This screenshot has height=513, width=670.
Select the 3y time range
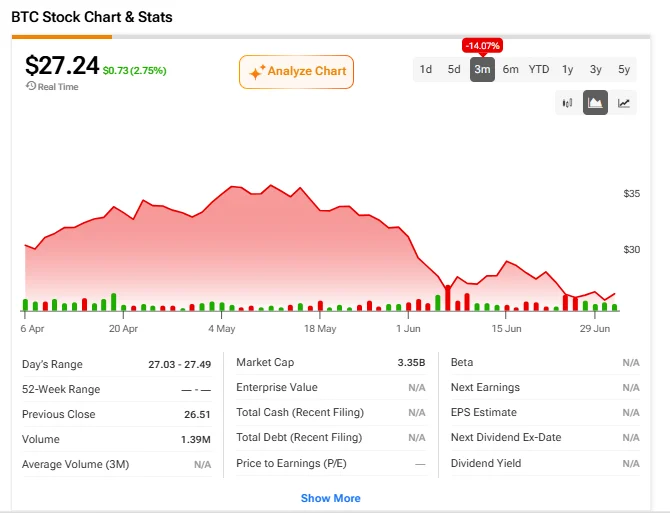(x=596, y=69)
